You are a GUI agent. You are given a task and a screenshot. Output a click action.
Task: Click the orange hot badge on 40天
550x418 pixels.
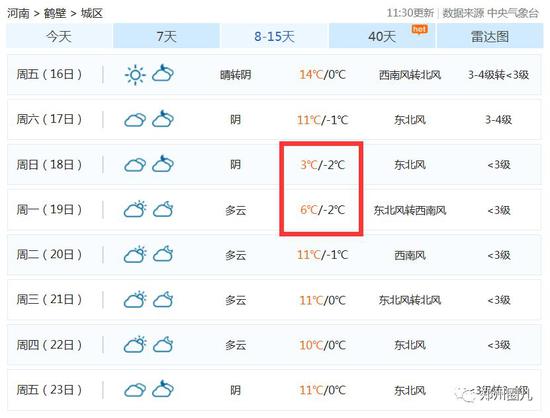(x=420, y=29)
